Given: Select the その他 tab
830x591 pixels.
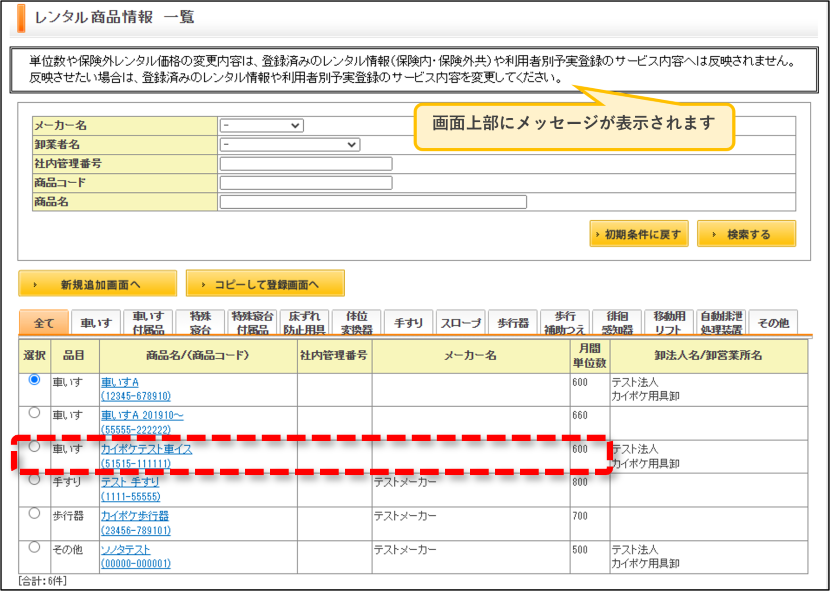Looking at the screenshot, I should click(773, 323).
